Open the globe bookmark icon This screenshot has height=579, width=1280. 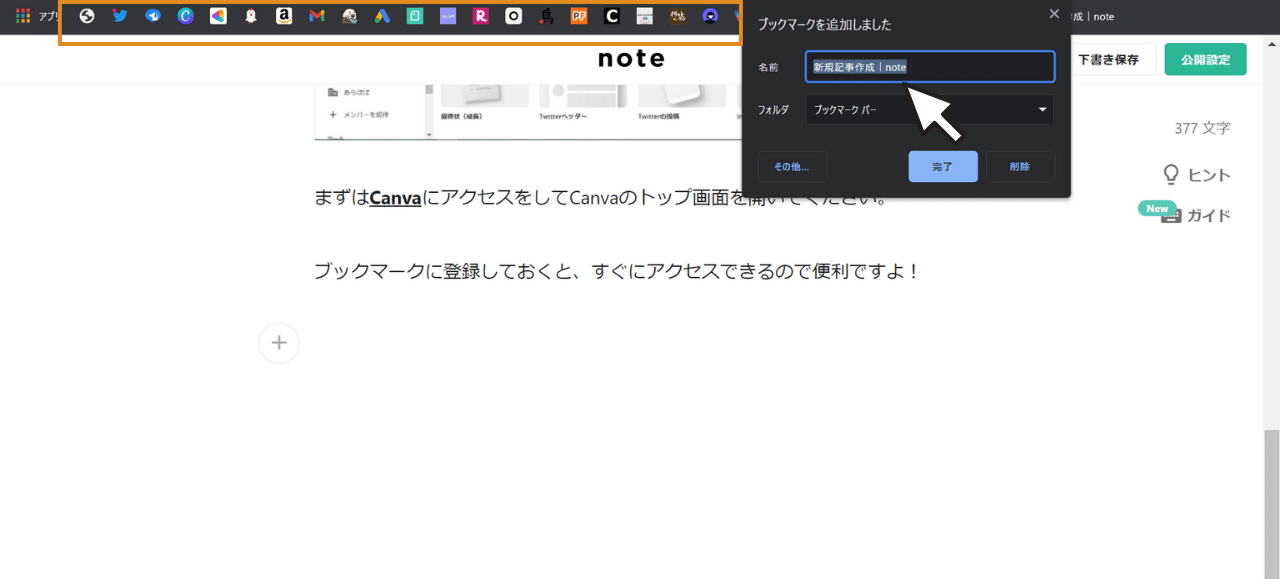coord(87,16)
